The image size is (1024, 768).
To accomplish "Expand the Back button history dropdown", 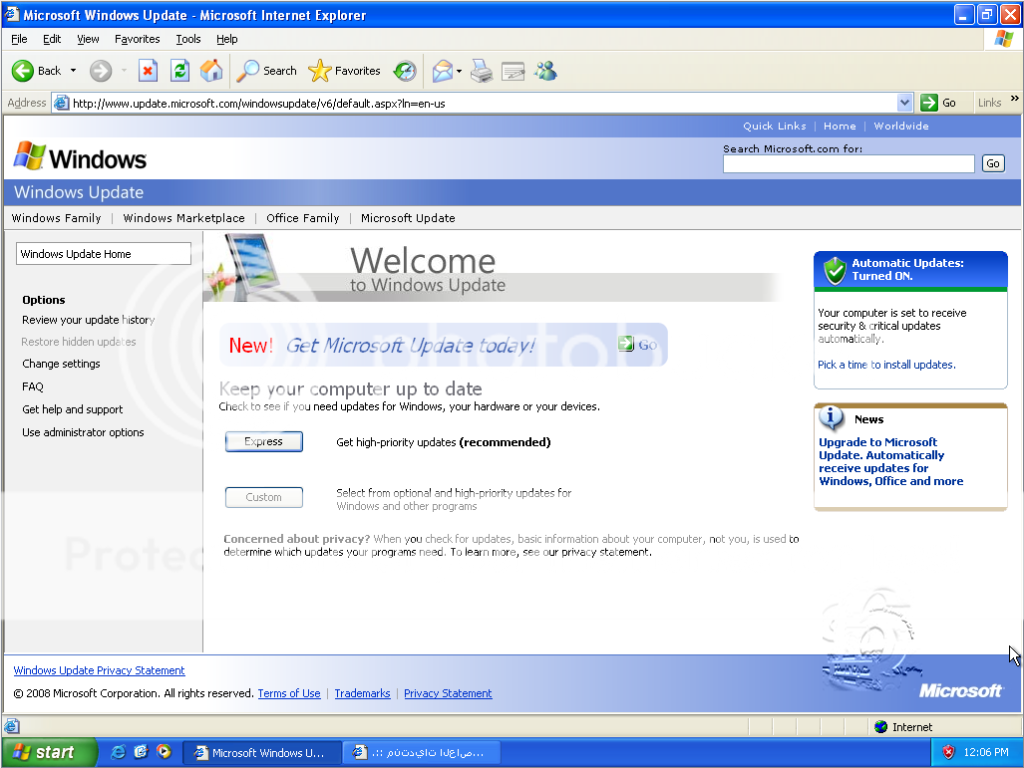I will [x=73, y=71].
